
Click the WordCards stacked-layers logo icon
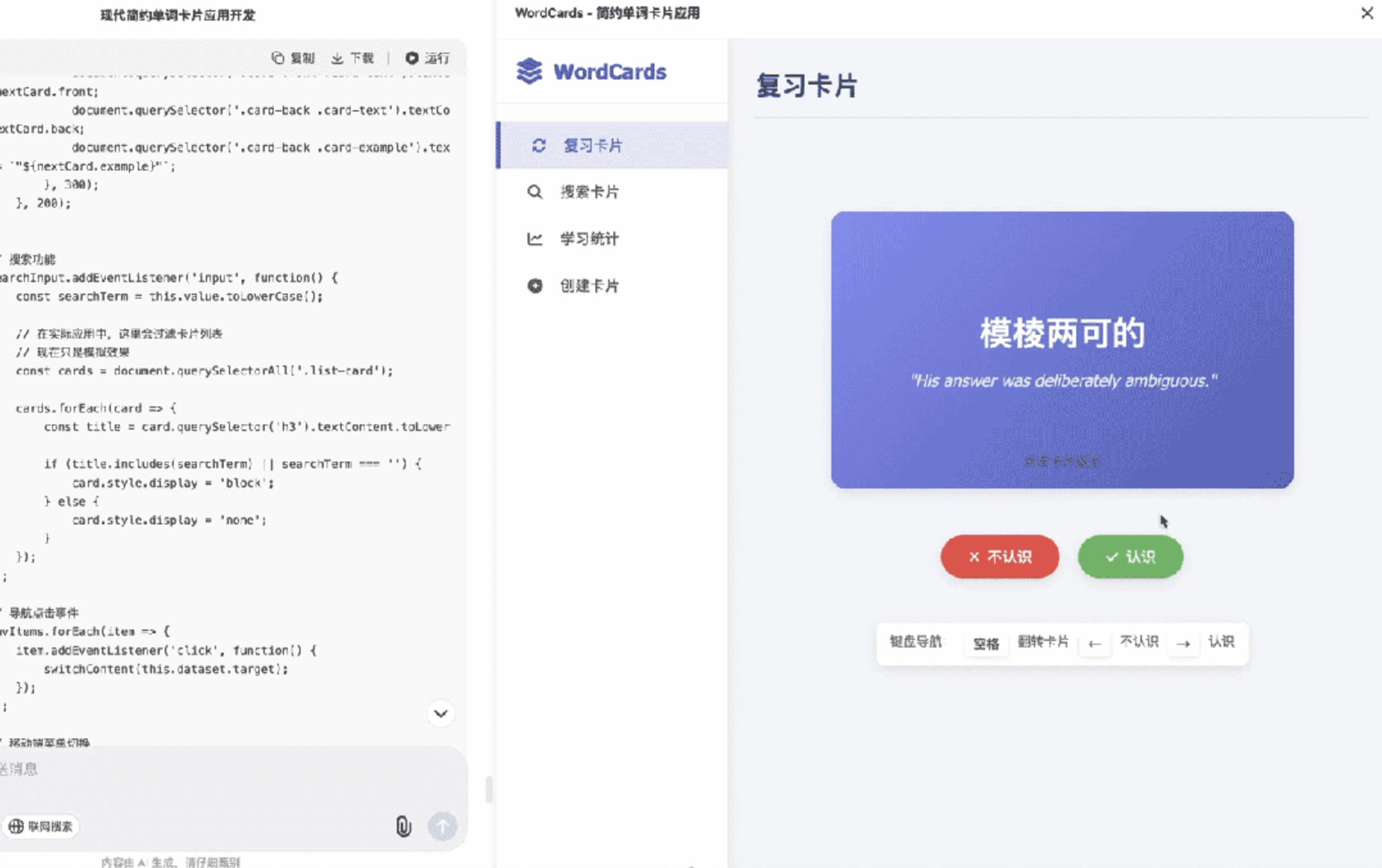529,72
